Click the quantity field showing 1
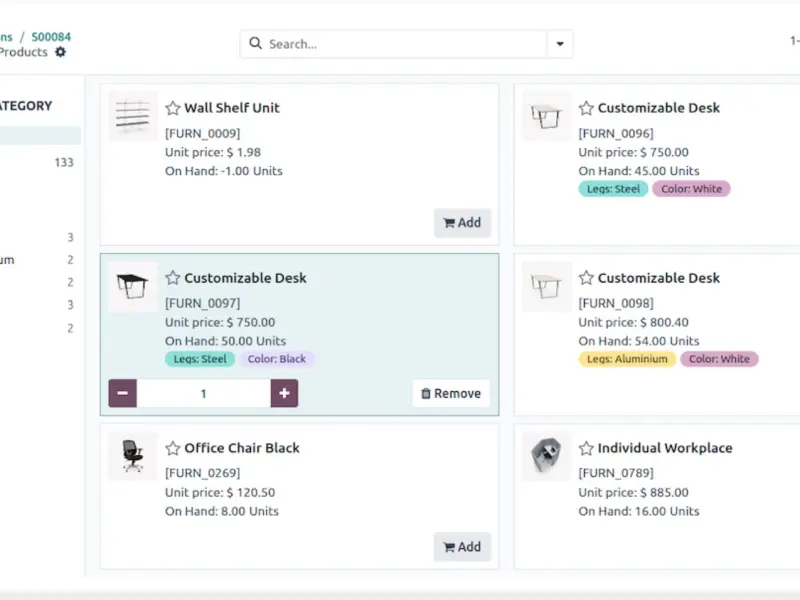The width and height of the screenshot is (800, 600). [x=203, y=393]
